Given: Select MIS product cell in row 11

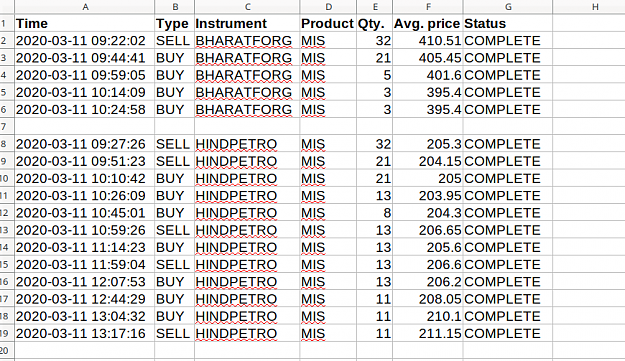Looking at the screenshot, I should 328,195.
